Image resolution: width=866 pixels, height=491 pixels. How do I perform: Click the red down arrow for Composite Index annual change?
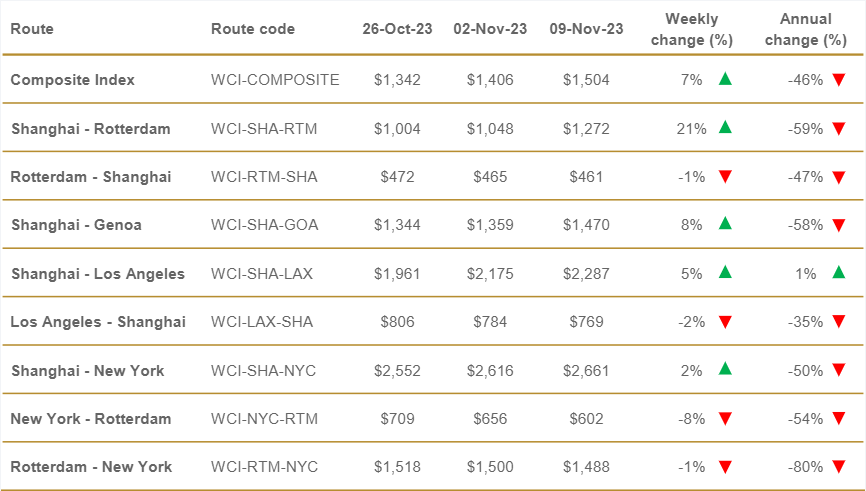(839, 79)
